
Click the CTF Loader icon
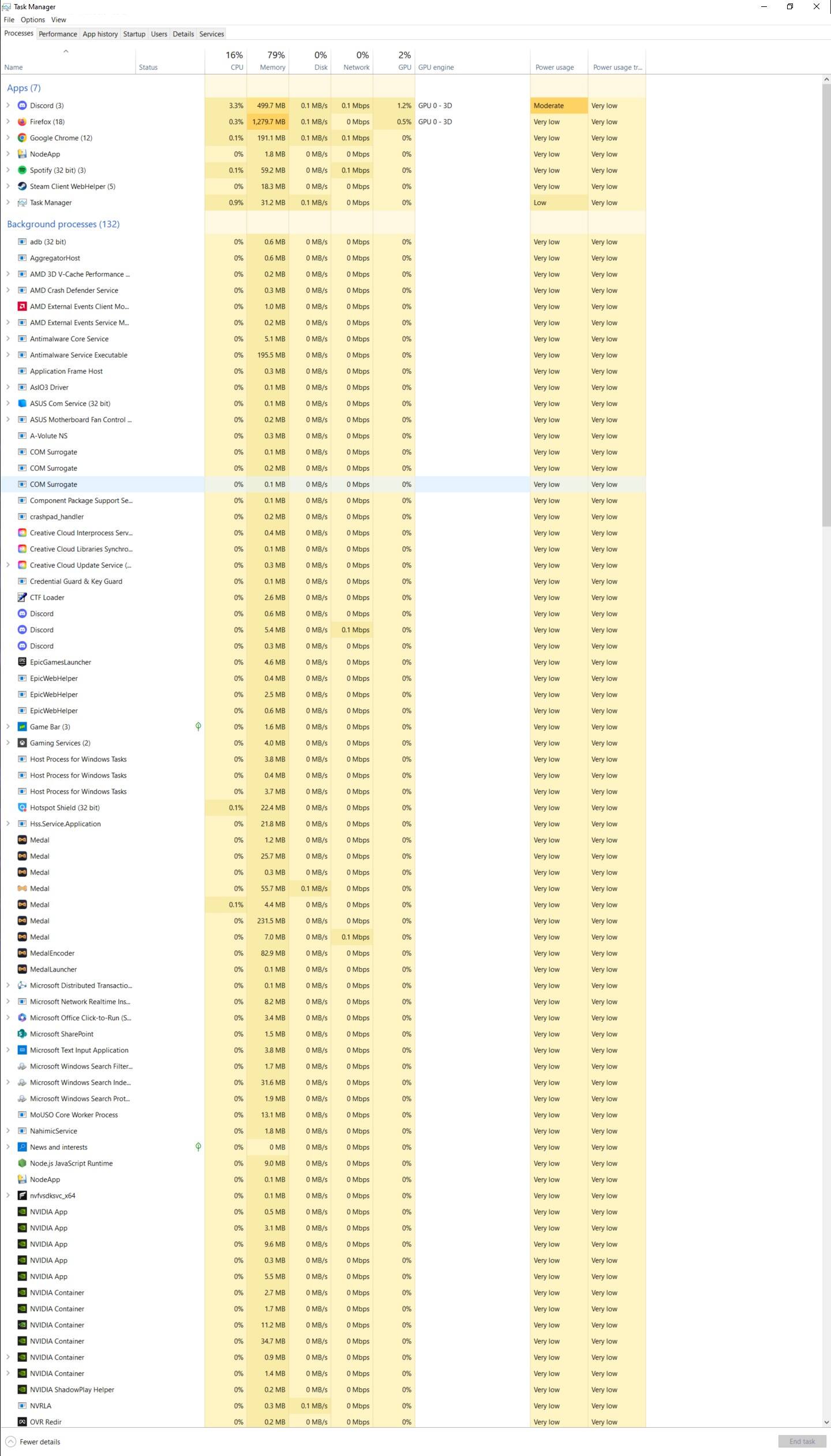click(x=22, y=598)
